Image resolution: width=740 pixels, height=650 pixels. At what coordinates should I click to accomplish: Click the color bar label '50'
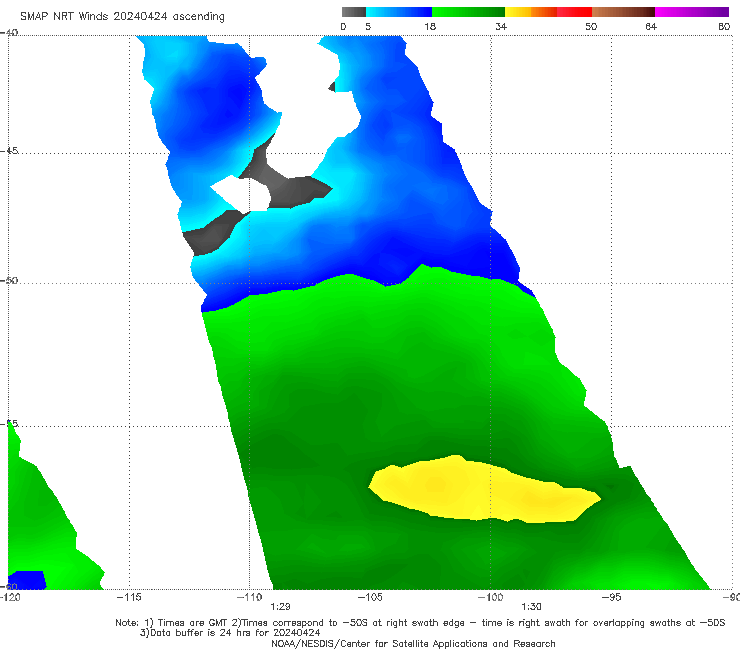click(x=591, y=26)
